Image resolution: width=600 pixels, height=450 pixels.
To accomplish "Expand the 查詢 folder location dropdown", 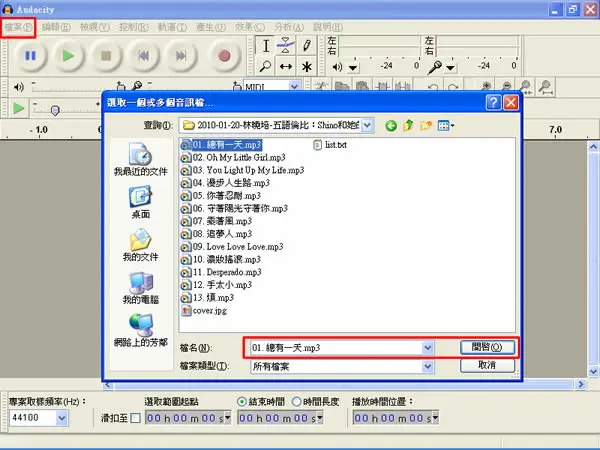I will click(x=367, y=125).
